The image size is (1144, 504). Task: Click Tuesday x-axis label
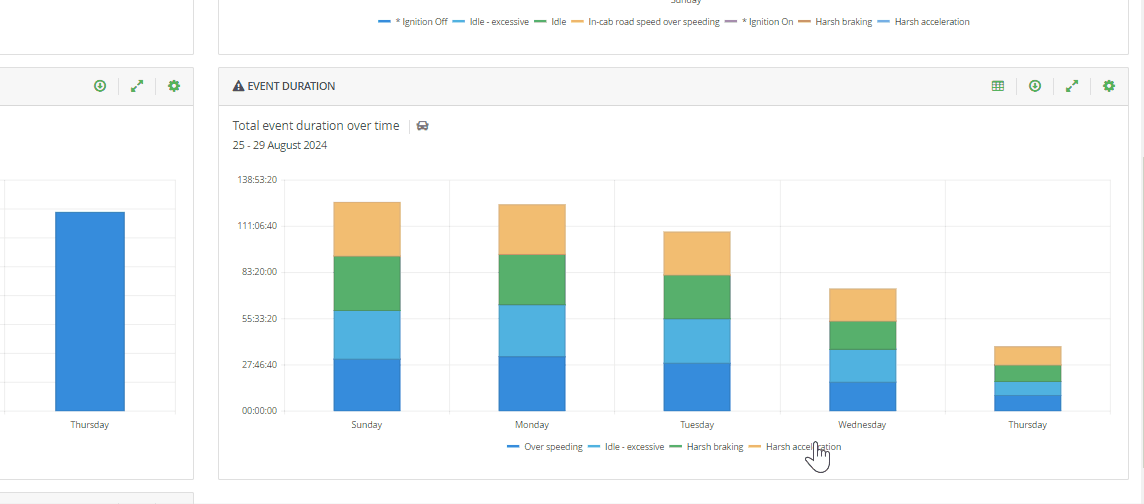697,424
